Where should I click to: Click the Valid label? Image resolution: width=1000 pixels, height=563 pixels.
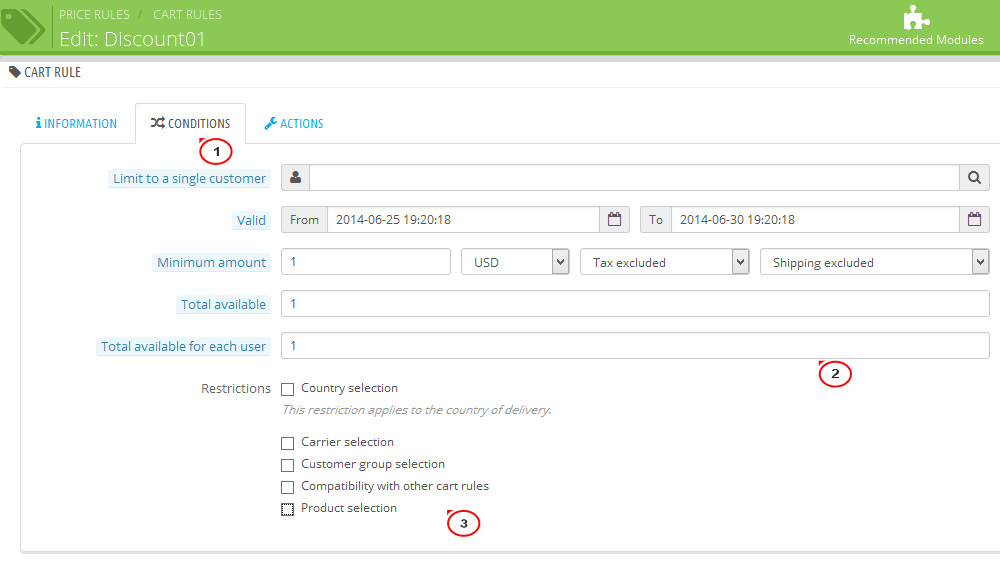[251, 221]
